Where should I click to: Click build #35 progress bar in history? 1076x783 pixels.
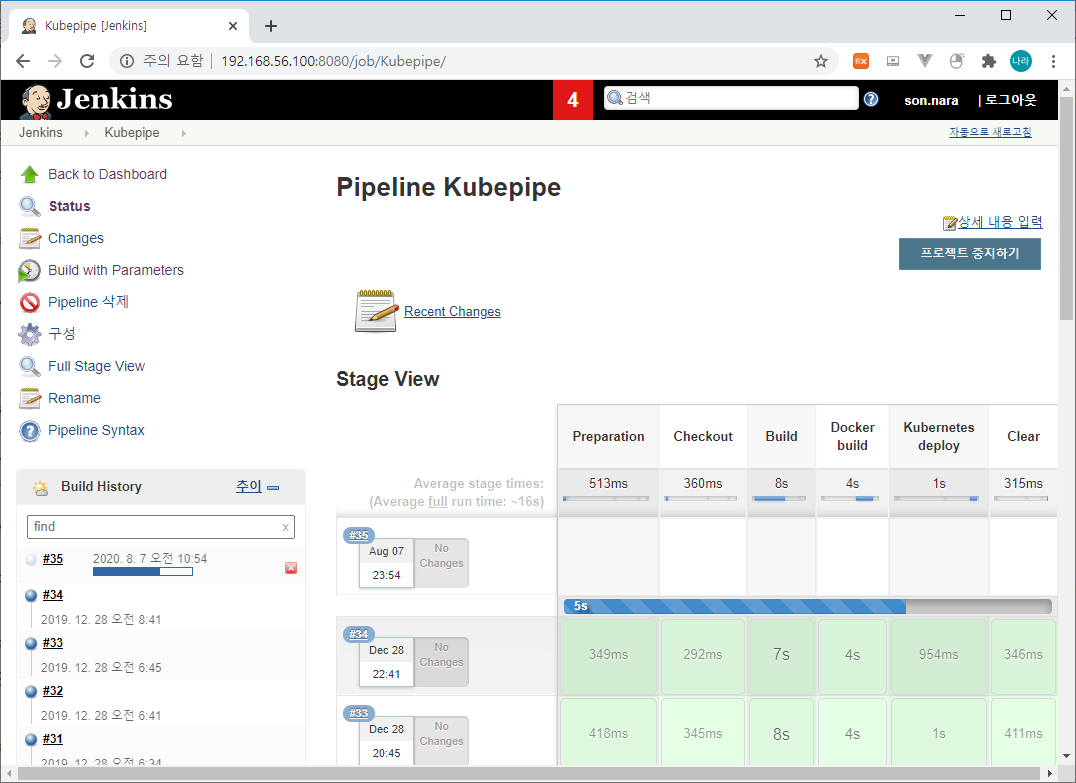tap(143, 572)
